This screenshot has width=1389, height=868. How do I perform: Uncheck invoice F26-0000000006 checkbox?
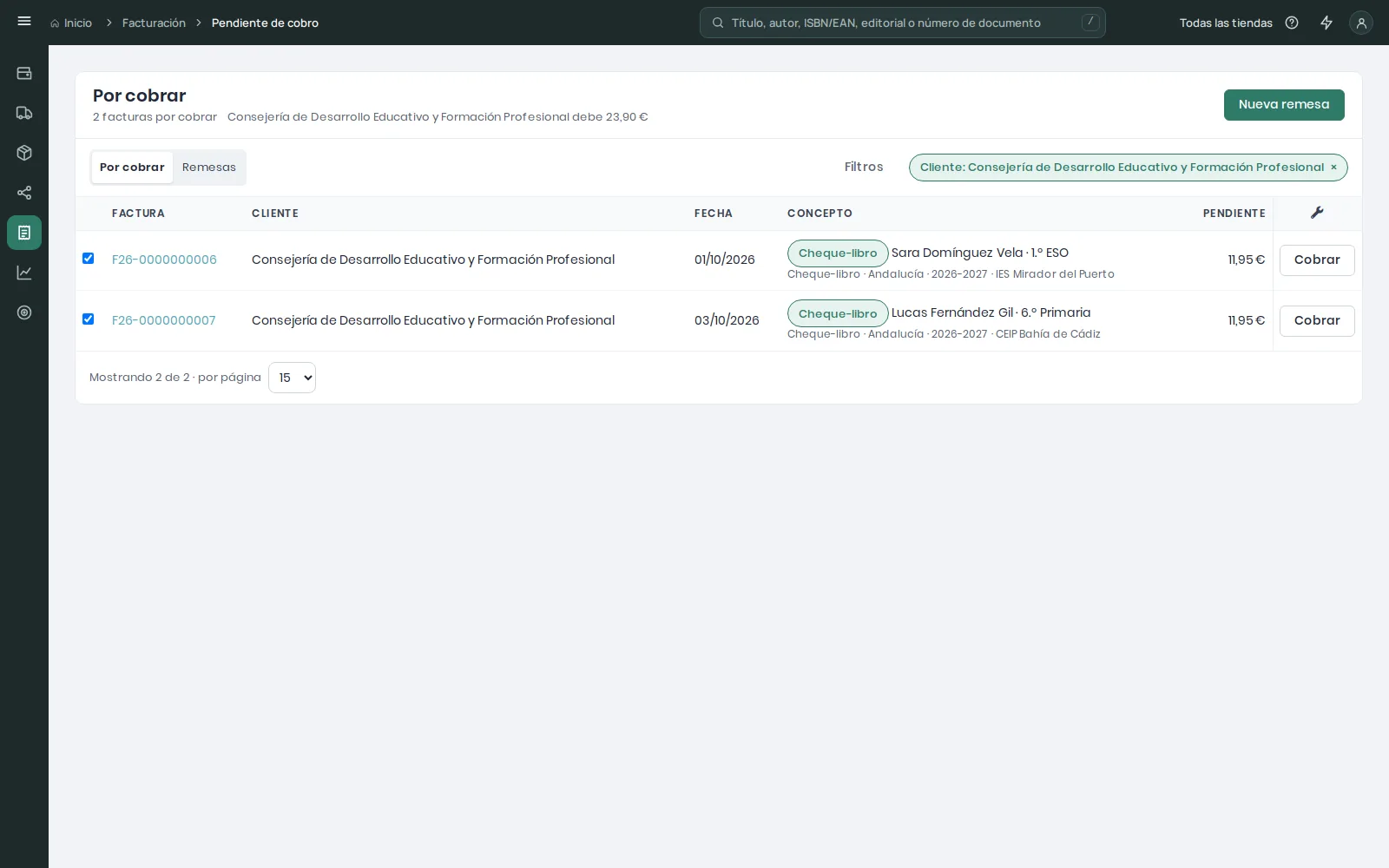click(x=88, y=258)
